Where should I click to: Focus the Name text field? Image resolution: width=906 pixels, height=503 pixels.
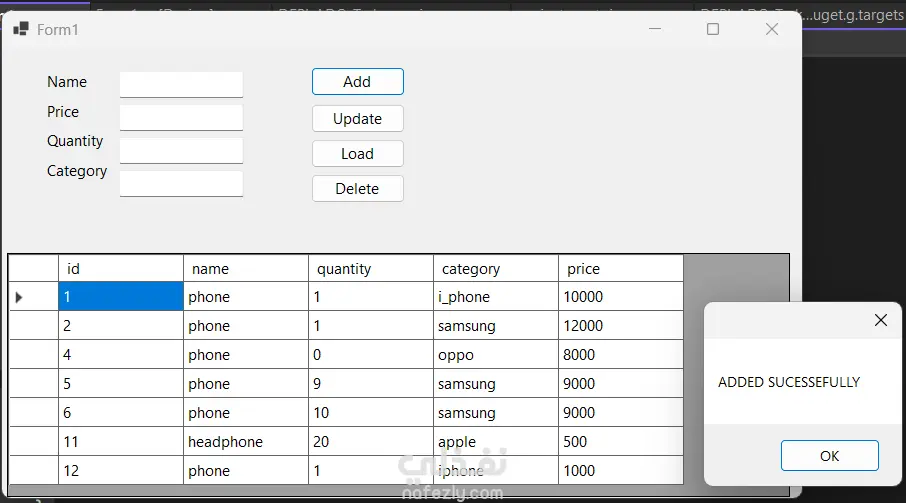(x=181, y=84)
